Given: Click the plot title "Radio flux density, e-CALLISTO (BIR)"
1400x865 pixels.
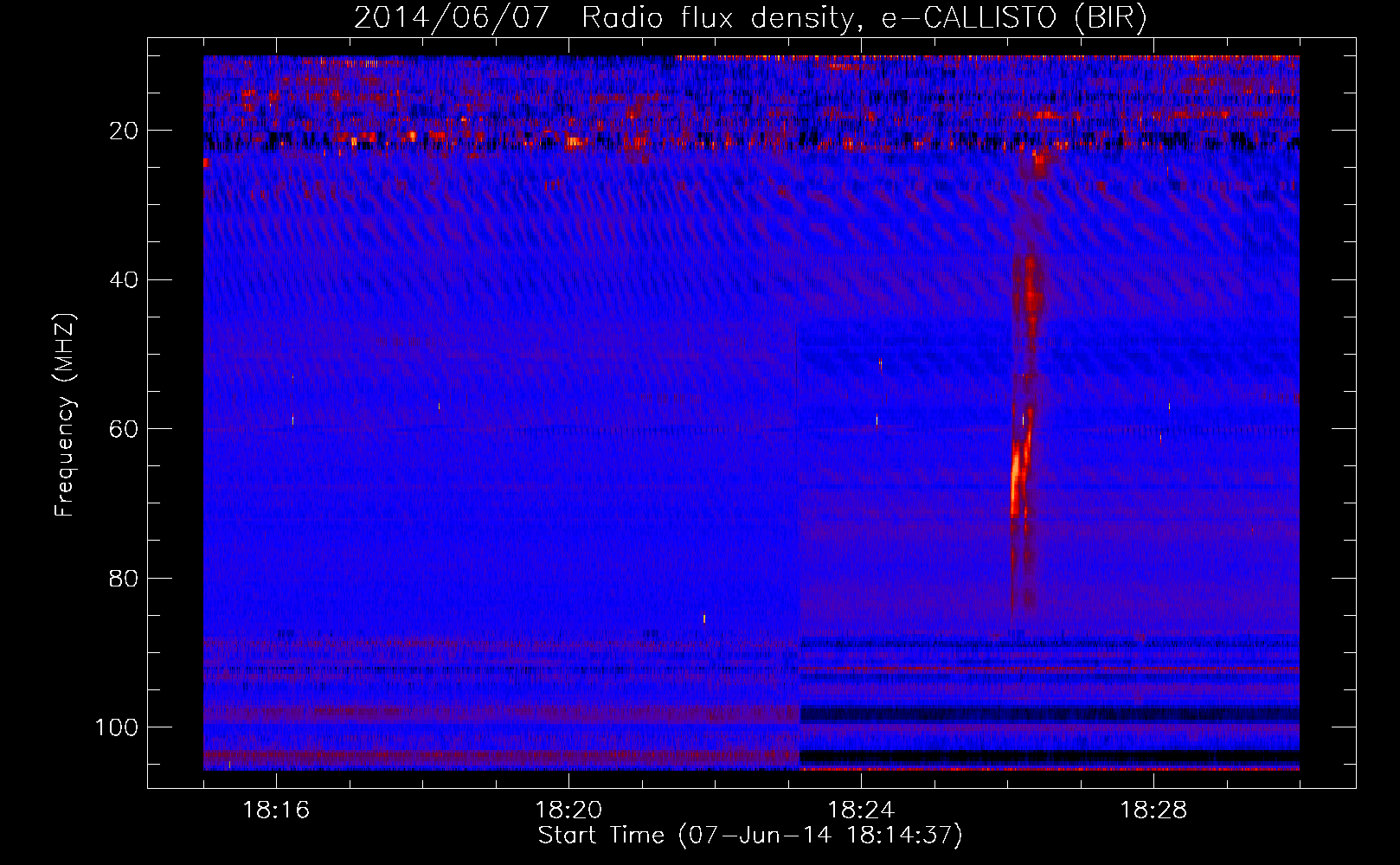Looking at the screenshot, I should pos(864,18).
